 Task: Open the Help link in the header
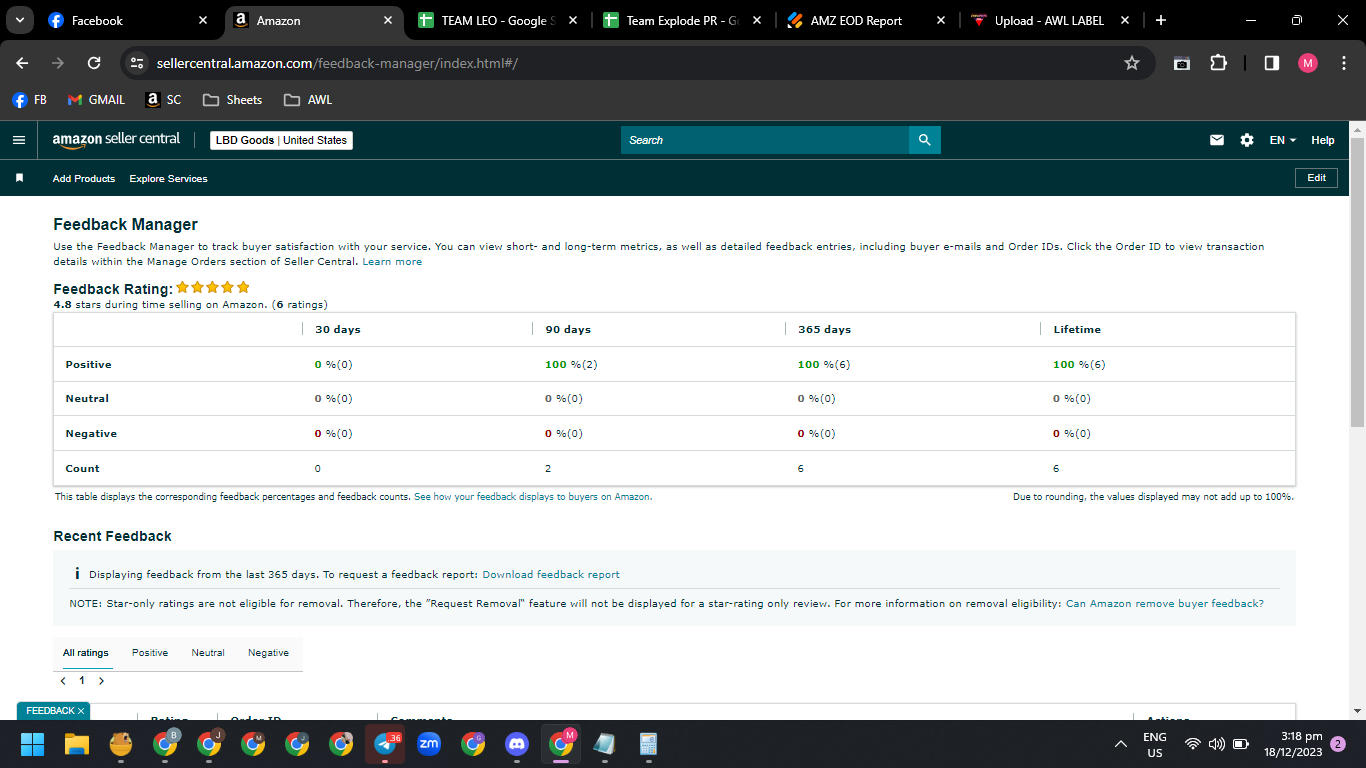(1323, 140)
